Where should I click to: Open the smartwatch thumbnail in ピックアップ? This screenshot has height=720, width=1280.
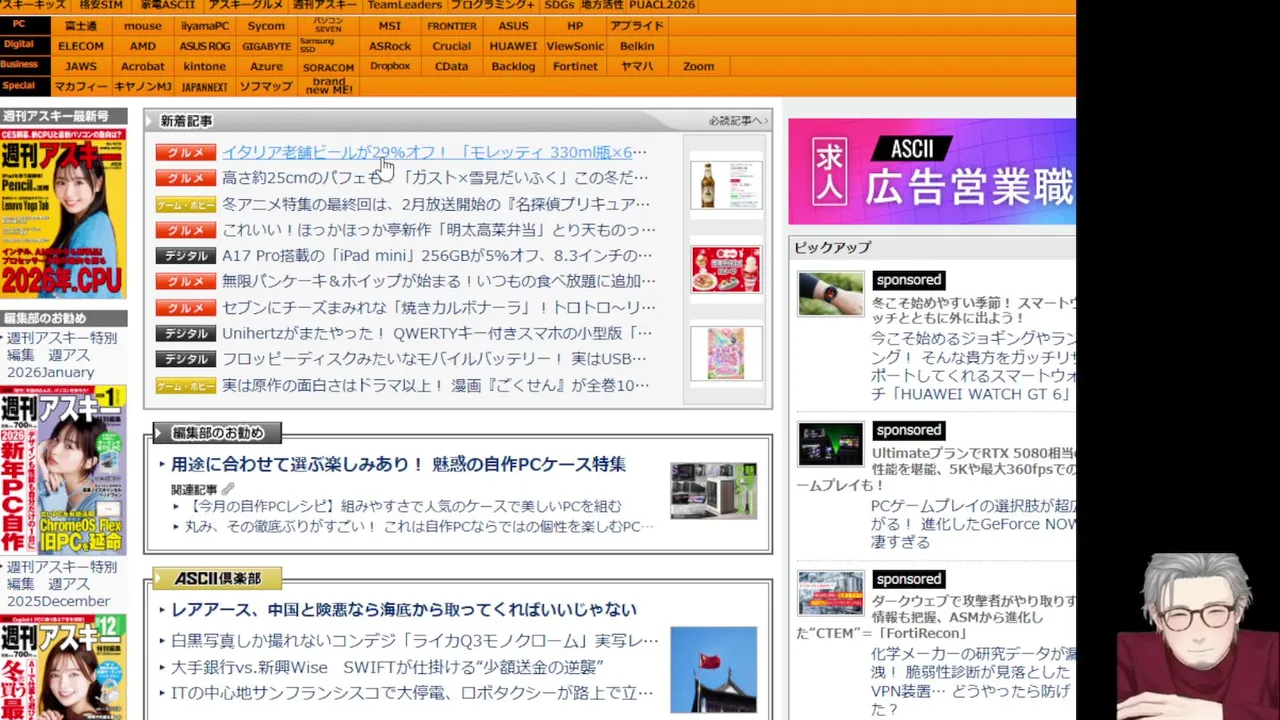(x=830, y=293)
